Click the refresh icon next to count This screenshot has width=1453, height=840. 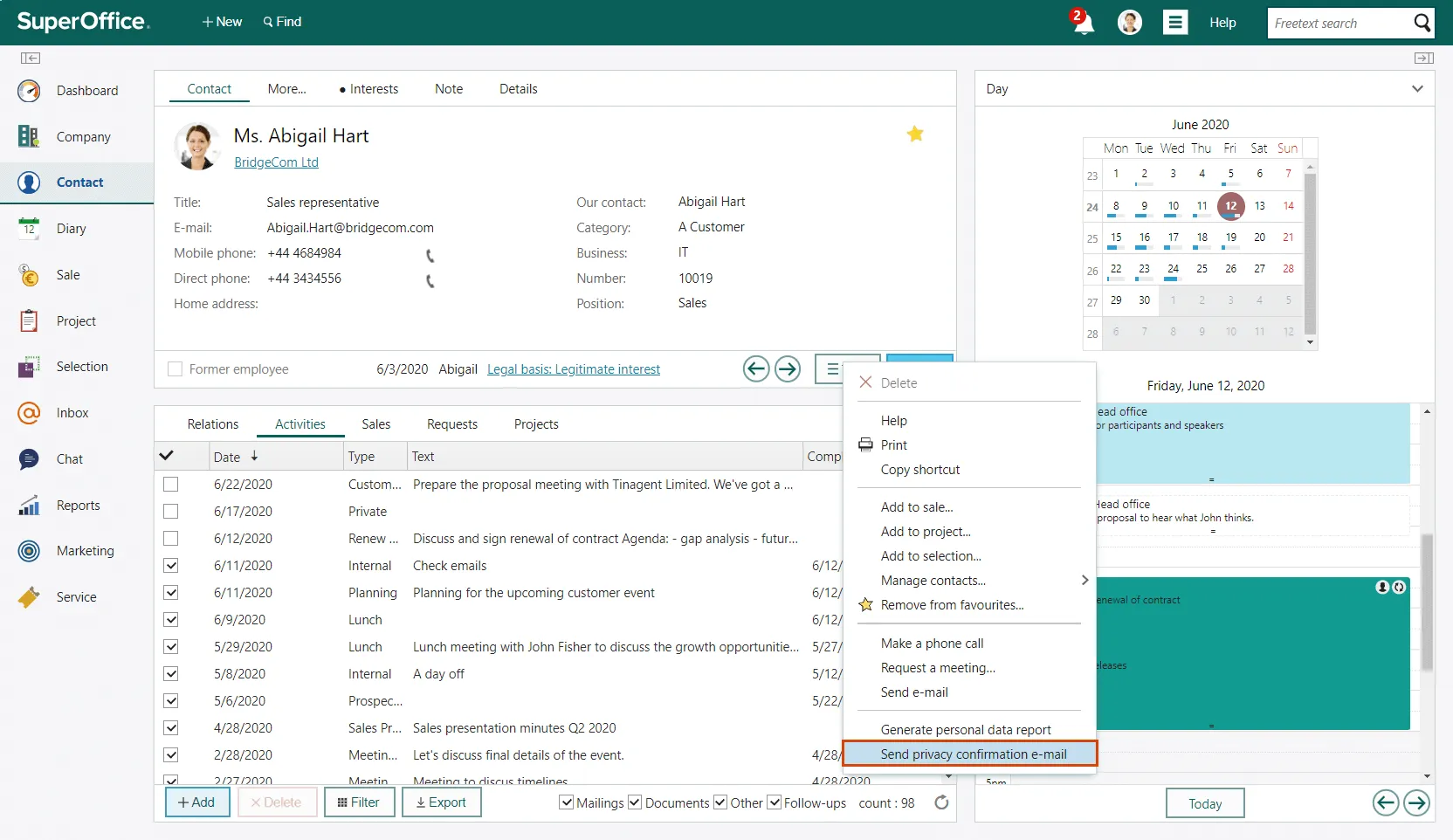click(x=941, y=802)
